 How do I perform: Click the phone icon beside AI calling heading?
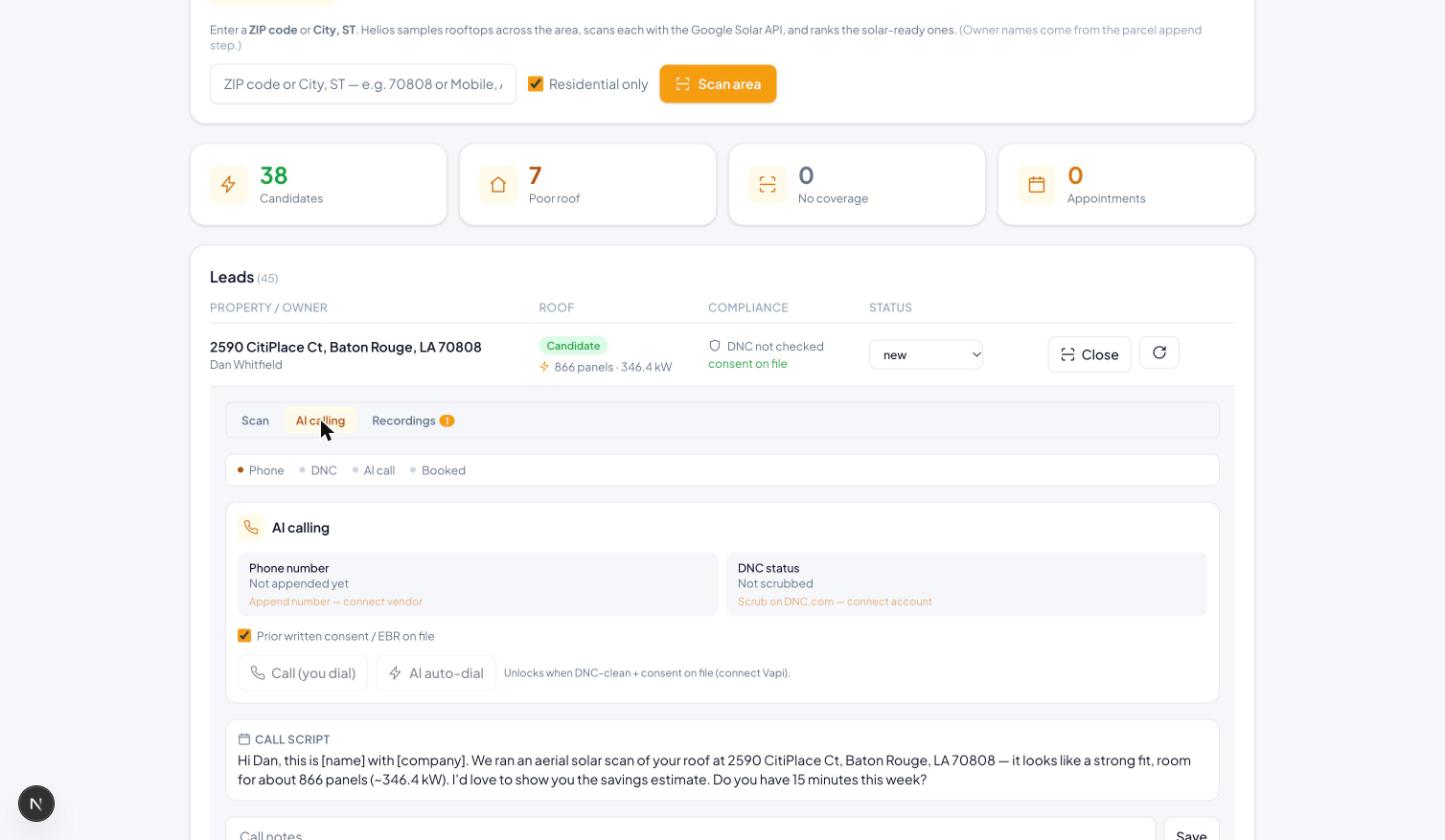[251, 527]
